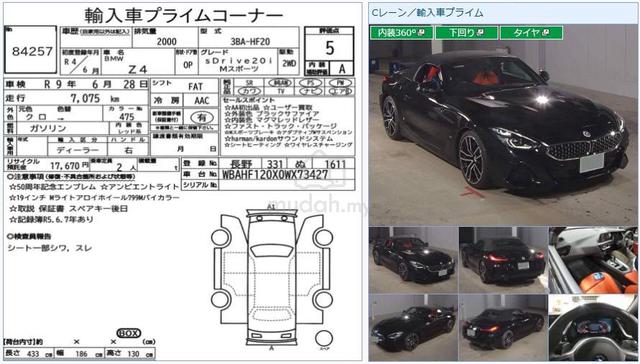
Task: Select the circled PW equipment option
Action: (340, 82)
